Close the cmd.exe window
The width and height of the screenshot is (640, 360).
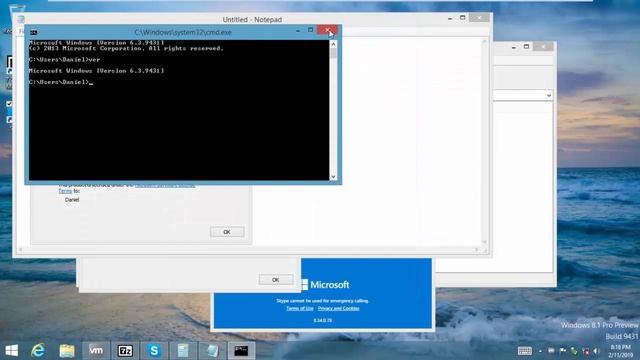click(x=327, y=31)
